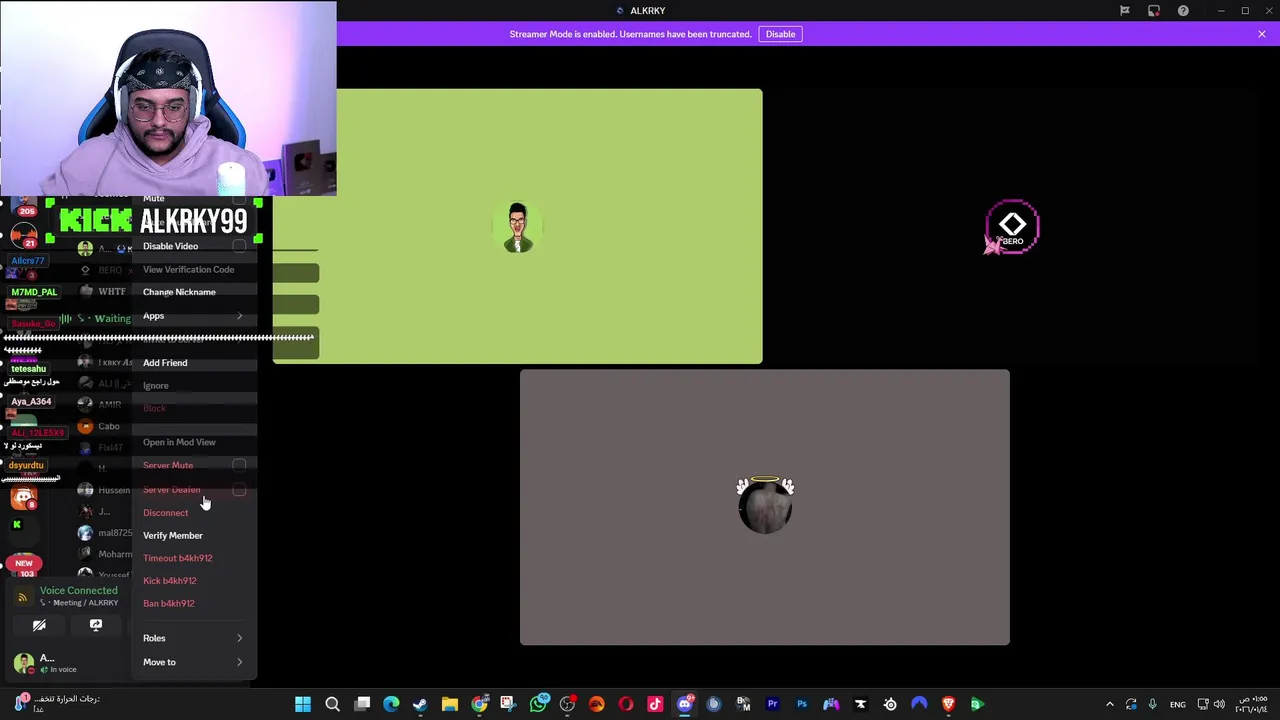Open the orange Discord server icon with badge 8

click(x=24, y=497)
